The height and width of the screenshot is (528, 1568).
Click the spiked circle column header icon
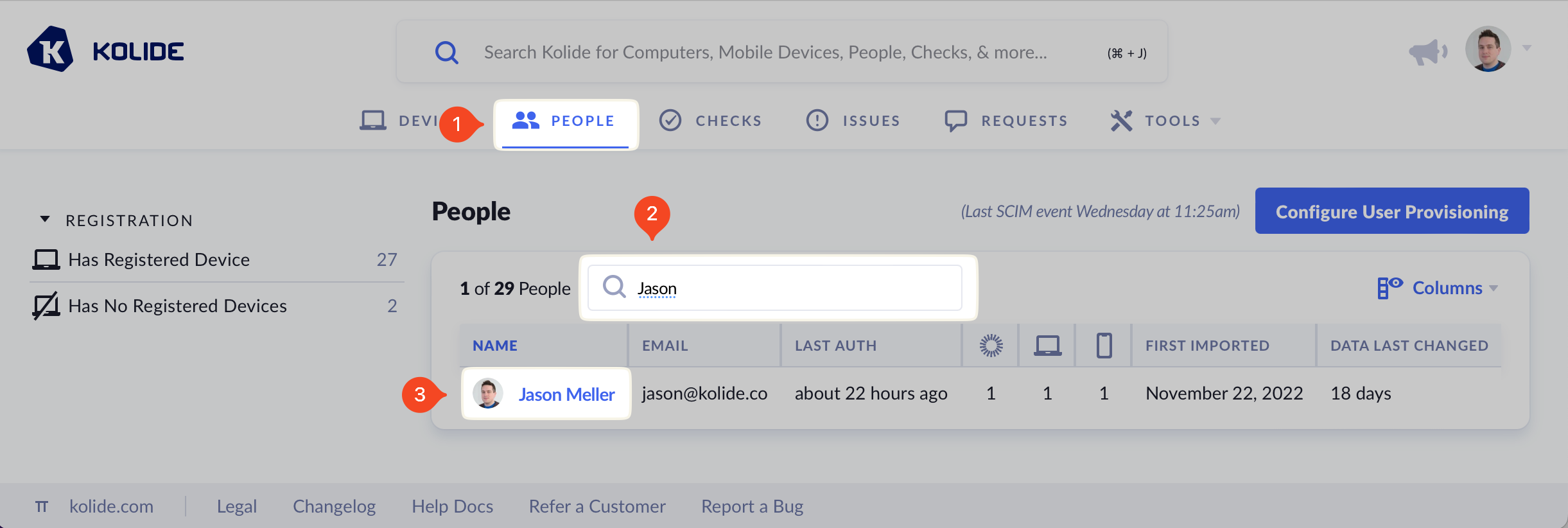pos(991,346)
